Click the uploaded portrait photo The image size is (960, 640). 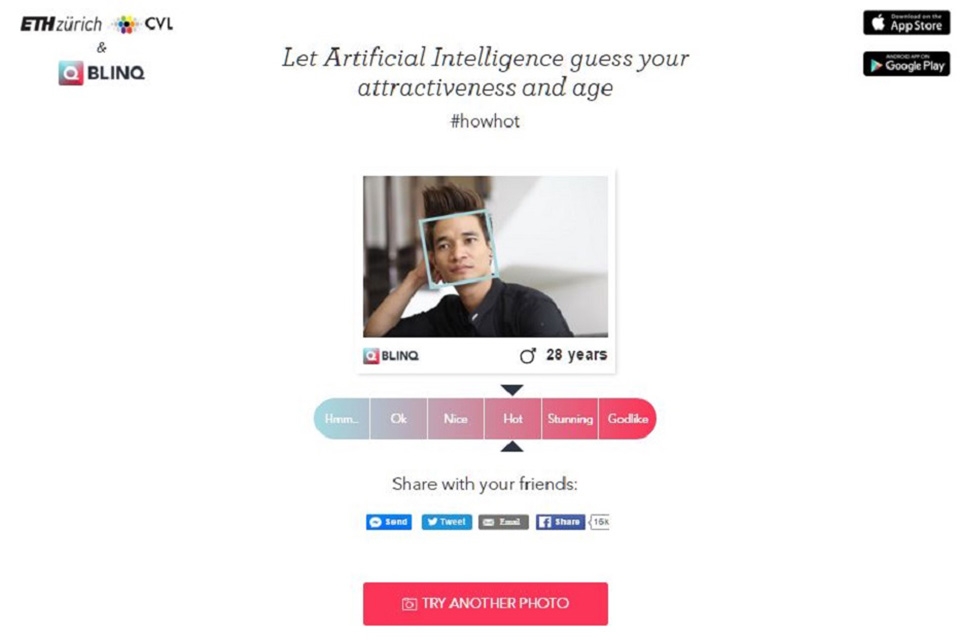point(486,257)
